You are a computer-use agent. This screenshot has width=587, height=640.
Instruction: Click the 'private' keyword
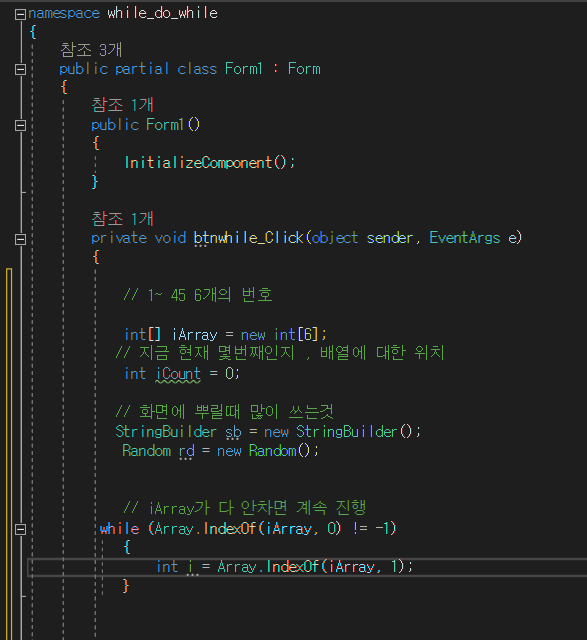[x=119, y=238]
